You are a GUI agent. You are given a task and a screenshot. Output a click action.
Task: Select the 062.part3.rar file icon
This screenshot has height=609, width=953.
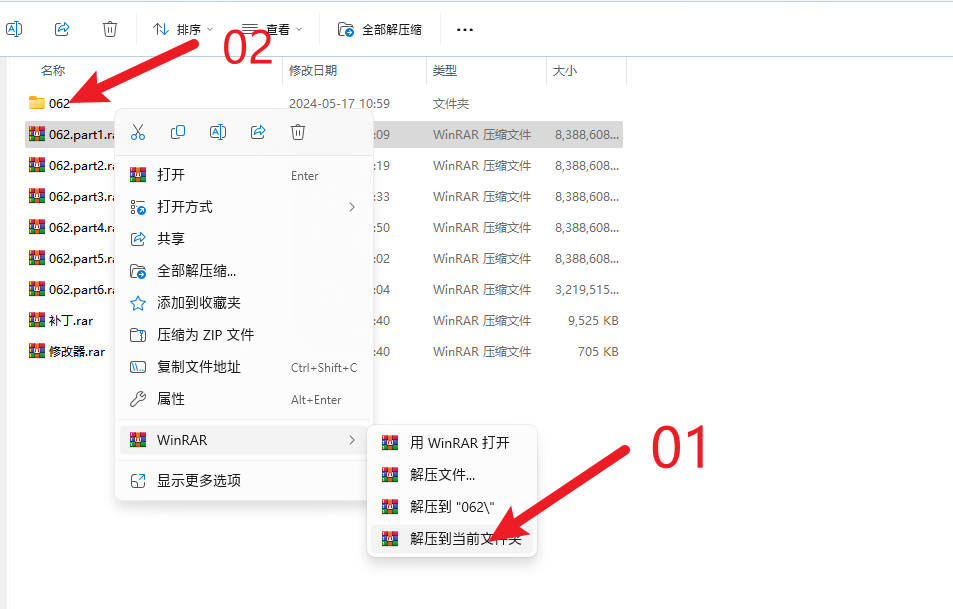[37, 196]
